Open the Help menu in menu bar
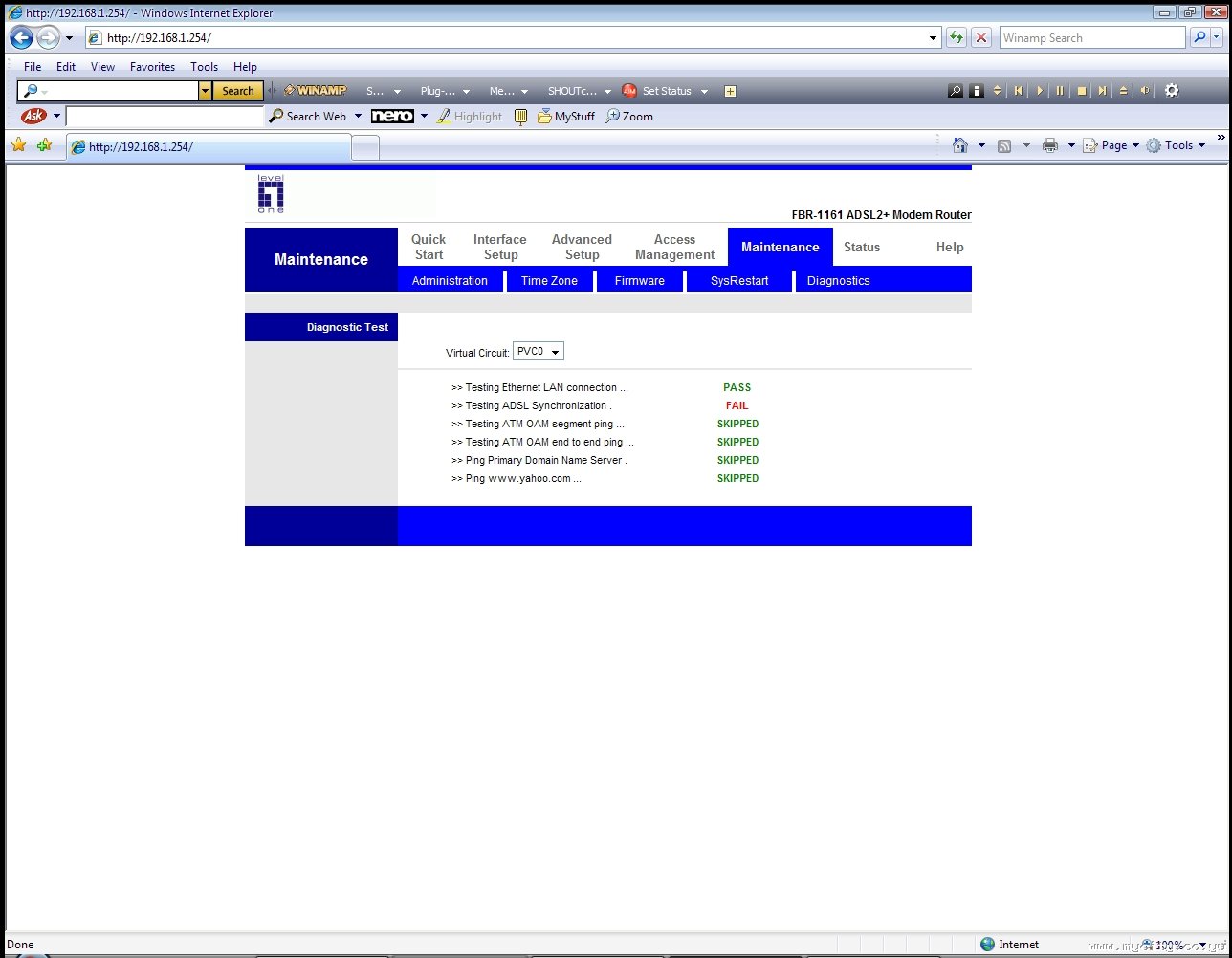This screenshot has height=958, width=1232. point(245,67)
